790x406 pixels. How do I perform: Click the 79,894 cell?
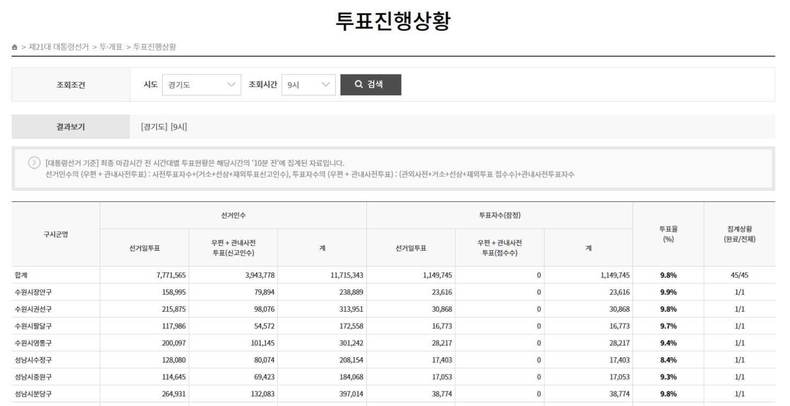(264, 292)
